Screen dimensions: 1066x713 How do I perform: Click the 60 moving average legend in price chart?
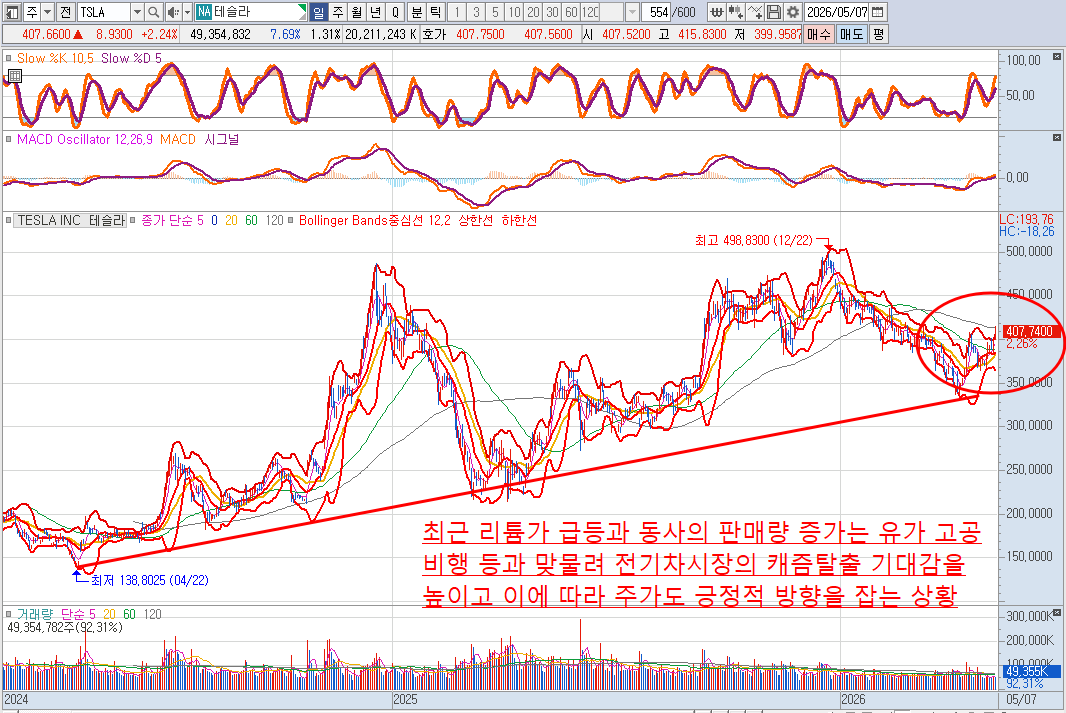point(252,220)
